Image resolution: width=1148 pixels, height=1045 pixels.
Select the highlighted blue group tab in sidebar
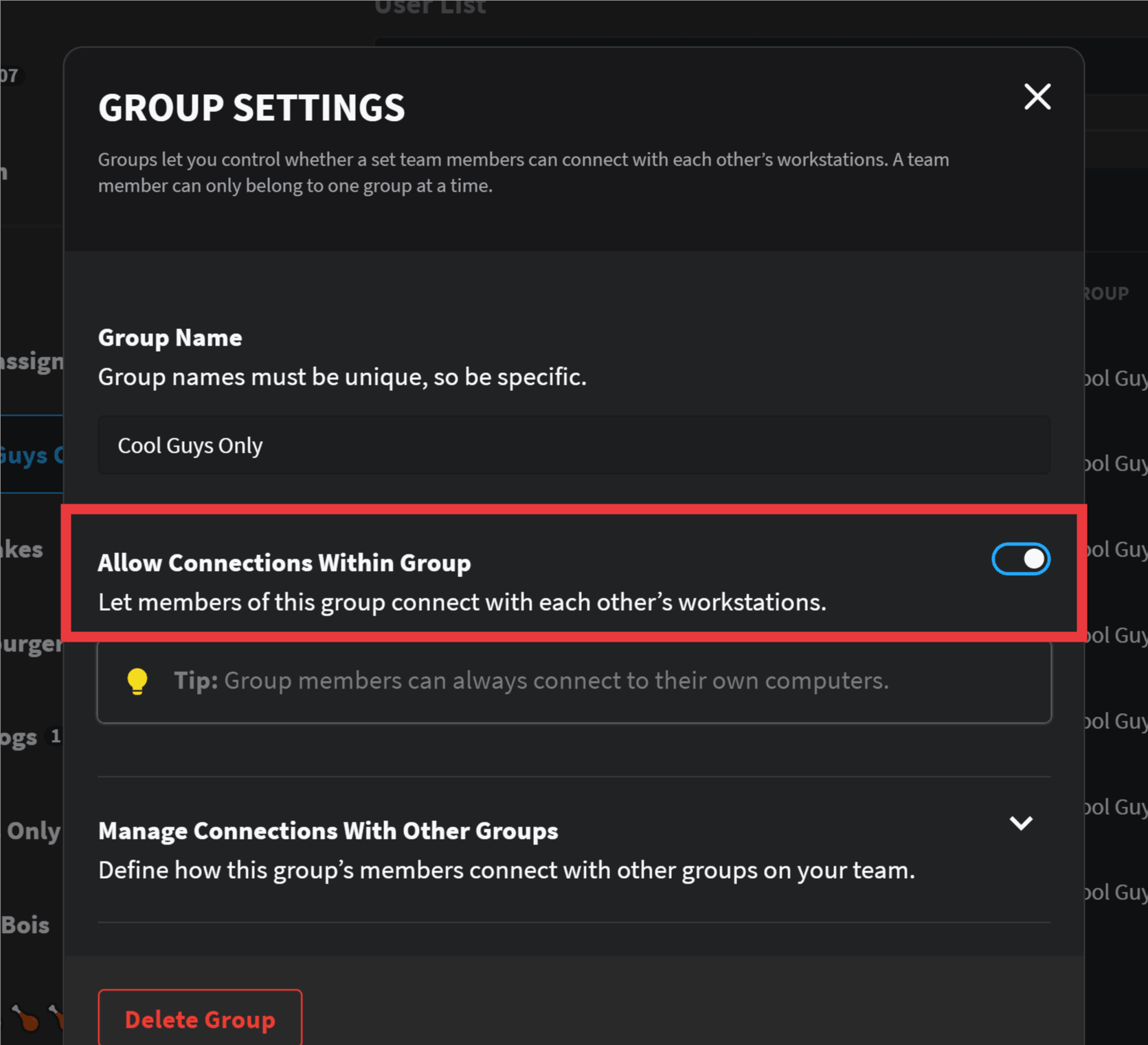31,455
